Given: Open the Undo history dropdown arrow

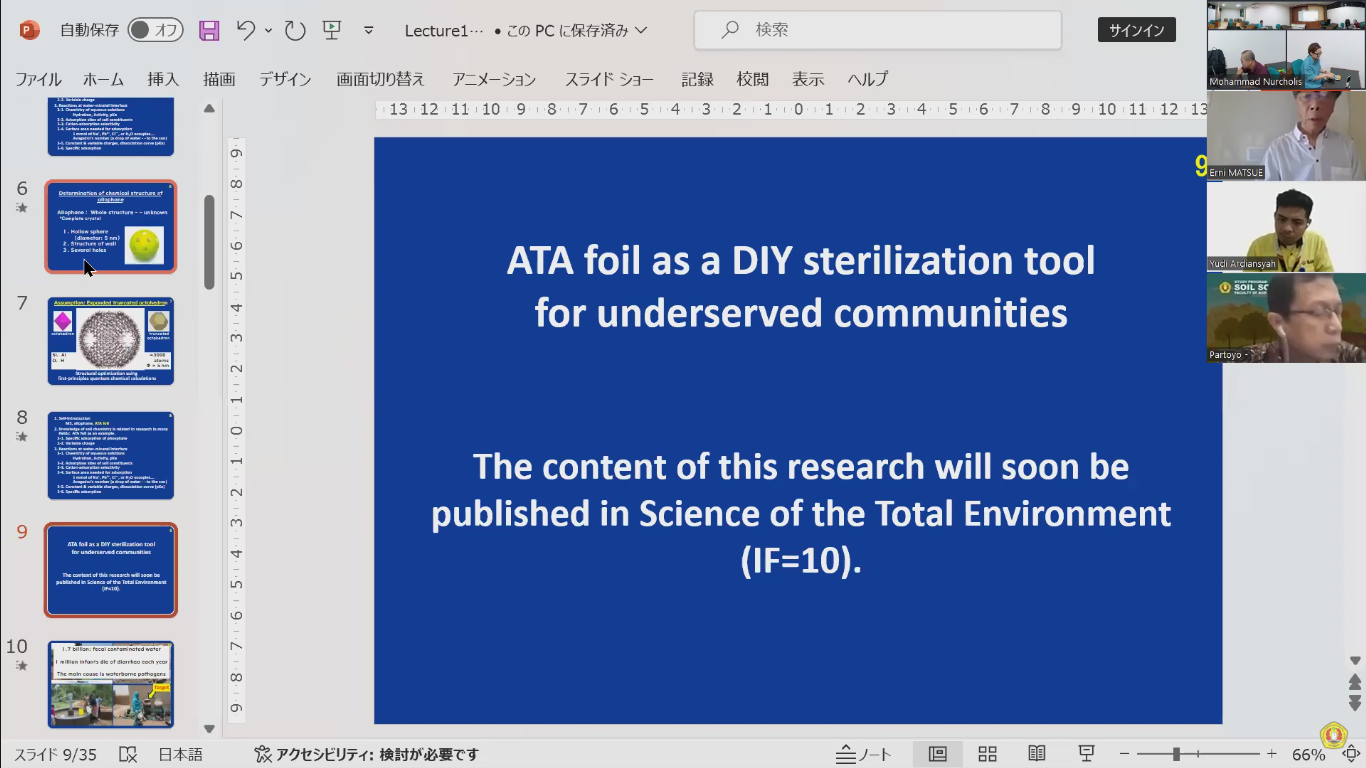Looking at the screenshot, I should click(x=268, y=31).
